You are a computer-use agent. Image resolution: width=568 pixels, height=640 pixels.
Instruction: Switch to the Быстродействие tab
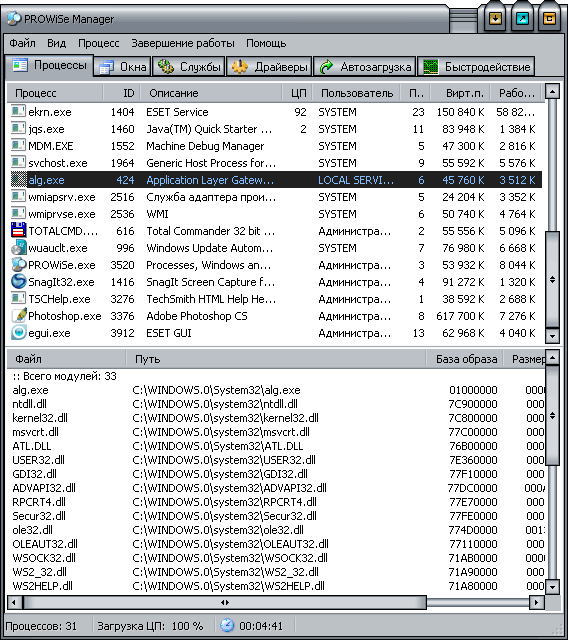click(476, 67)
